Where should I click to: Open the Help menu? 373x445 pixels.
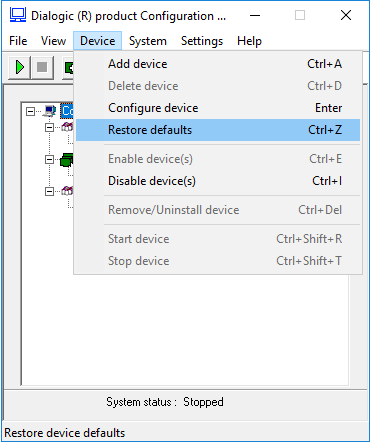249,41
